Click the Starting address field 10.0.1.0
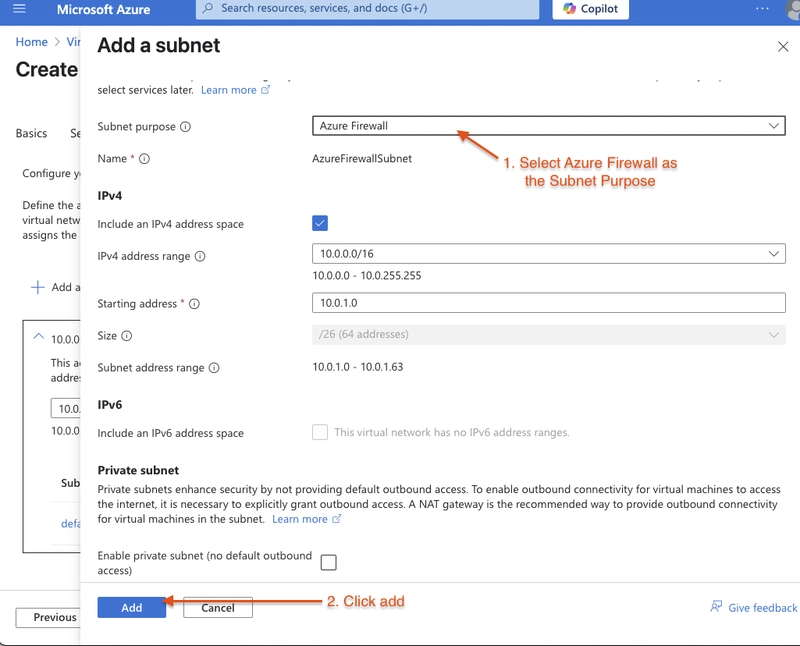The width and height of the screenshot is (800, 646). click(x=548, y=303)
